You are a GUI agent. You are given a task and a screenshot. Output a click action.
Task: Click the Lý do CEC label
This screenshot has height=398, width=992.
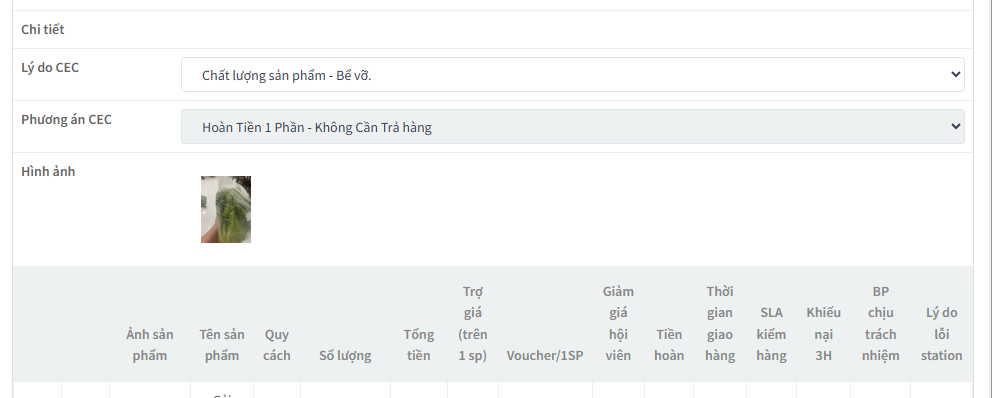click(50, 68)
